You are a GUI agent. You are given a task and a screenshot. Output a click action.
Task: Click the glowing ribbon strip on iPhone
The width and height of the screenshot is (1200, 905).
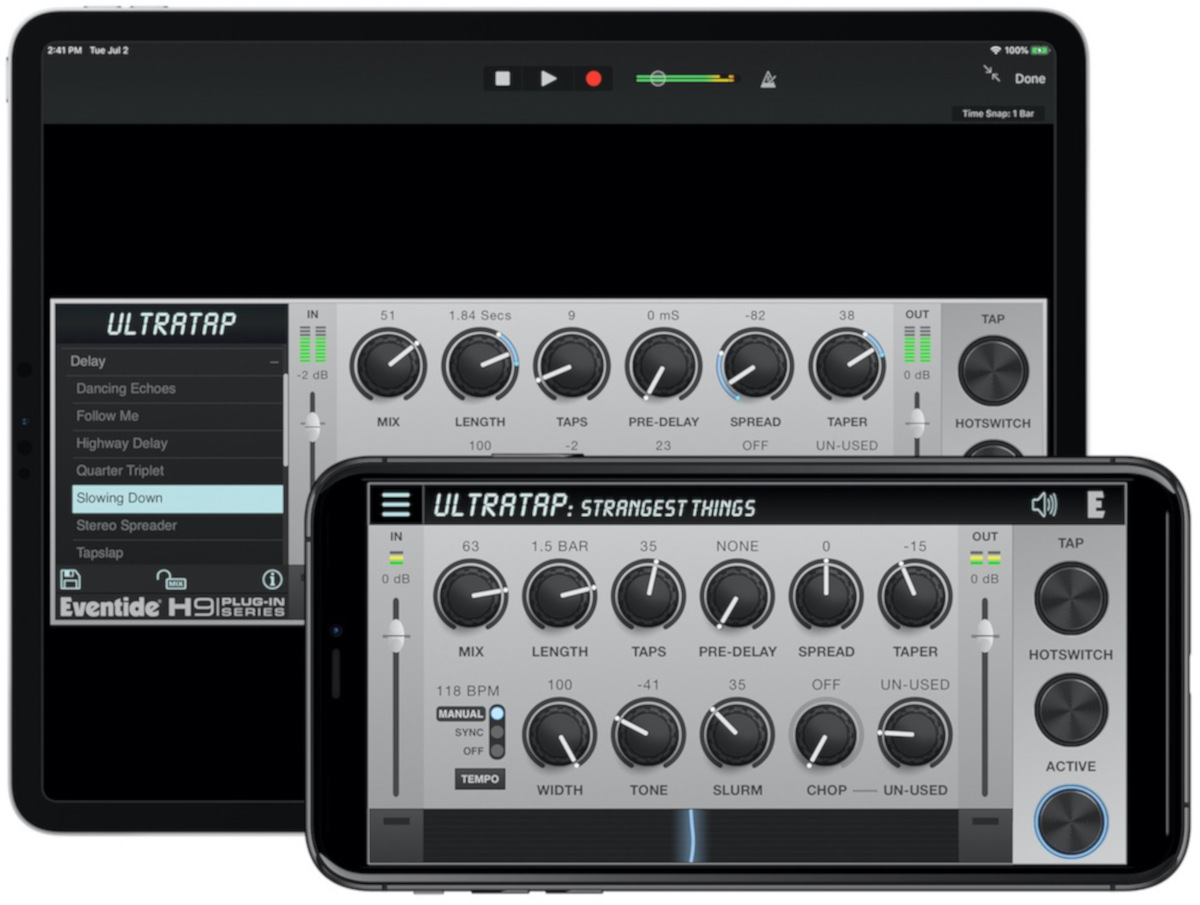tap(691, 835)
